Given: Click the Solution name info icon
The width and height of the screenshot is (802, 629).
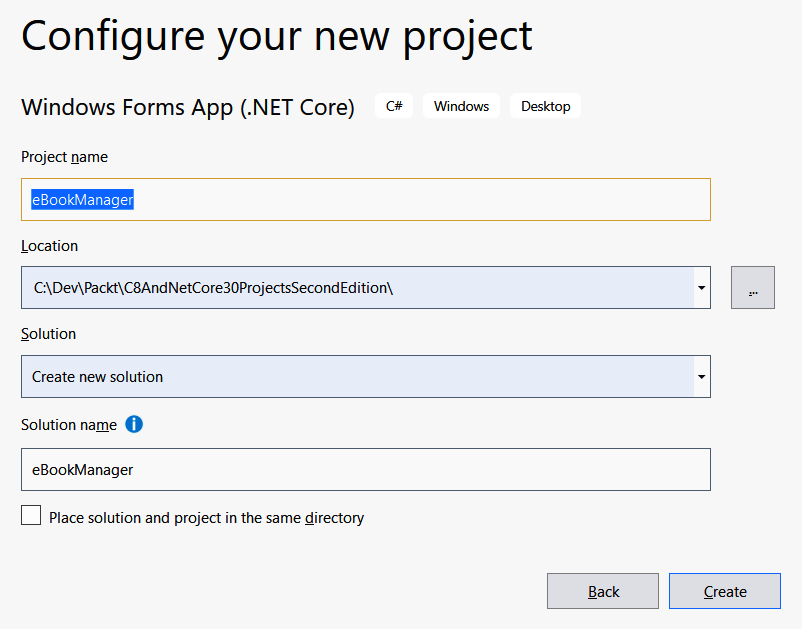Looking at the screenshot, I should click(x=134, y=424).
